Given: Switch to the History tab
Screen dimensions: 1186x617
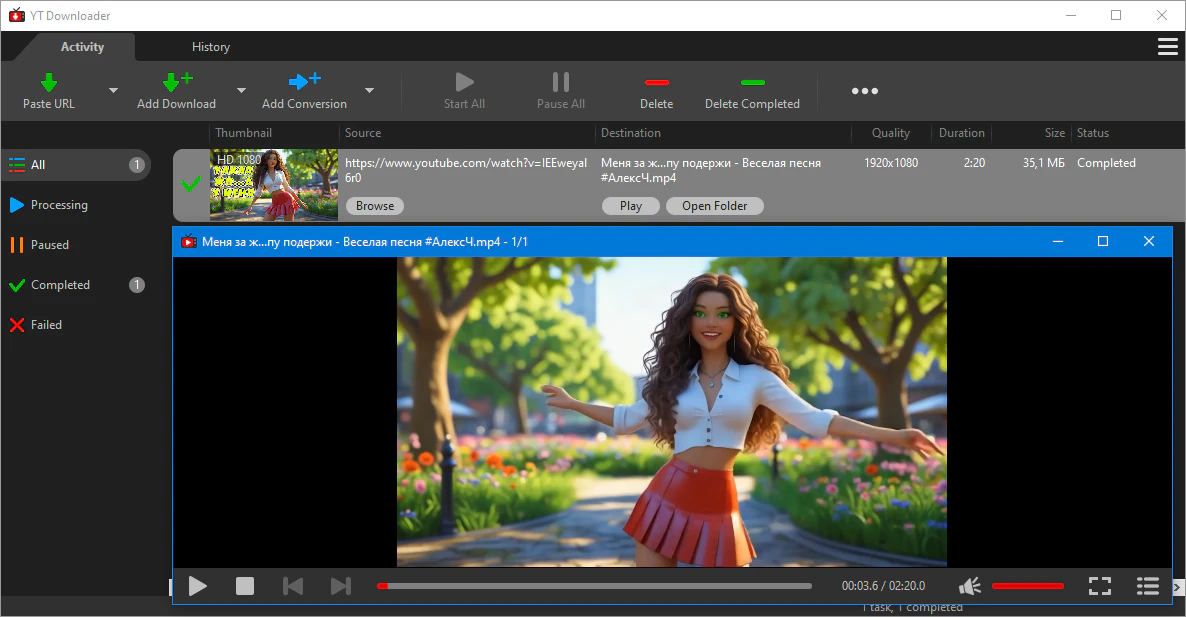Looking at the screenshot, I should click(x=211, y=47).
